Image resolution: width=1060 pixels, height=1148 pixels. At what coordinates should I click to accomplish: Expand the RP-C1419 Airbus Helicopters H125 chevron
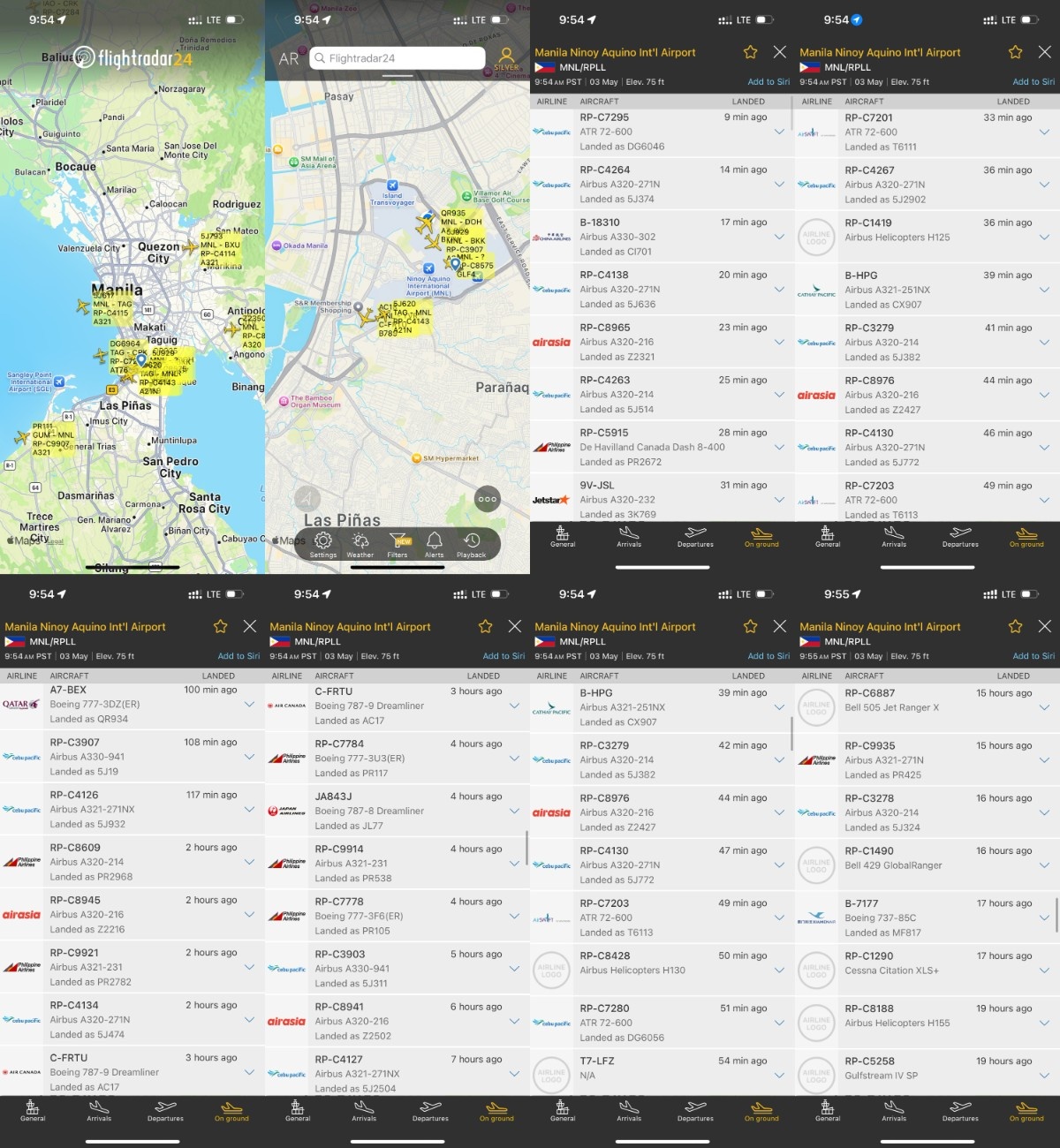[x=1044, y=238]
